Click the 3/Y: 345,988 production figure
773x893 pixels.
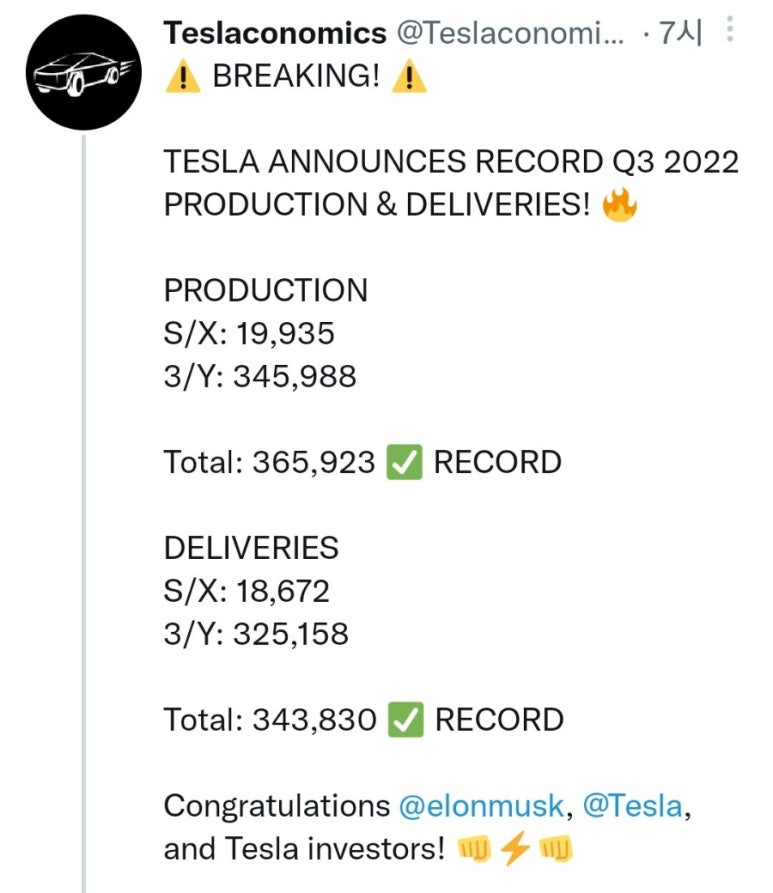click(260, 376)
